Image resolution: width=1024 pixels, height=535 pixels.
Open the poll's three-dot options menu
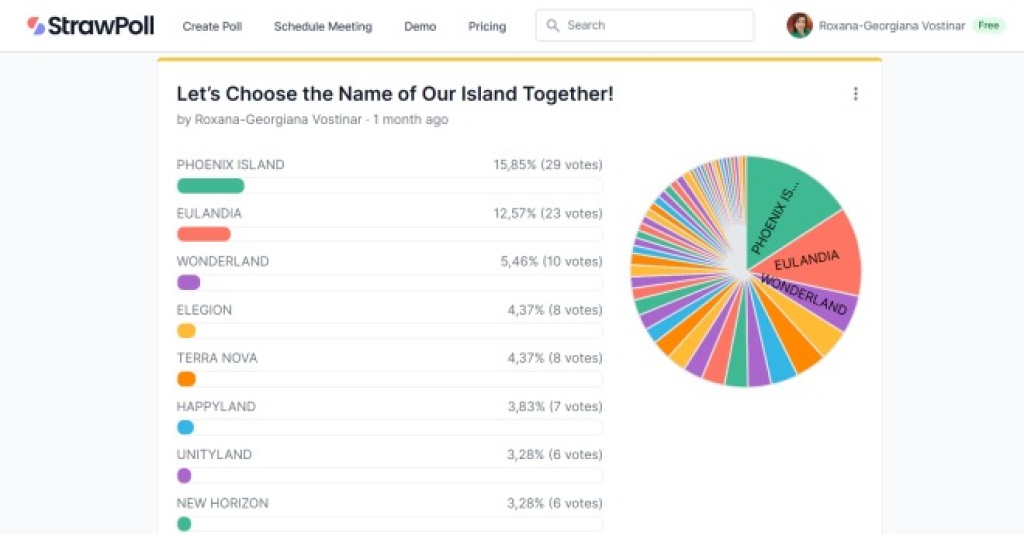tap(855, 94)
